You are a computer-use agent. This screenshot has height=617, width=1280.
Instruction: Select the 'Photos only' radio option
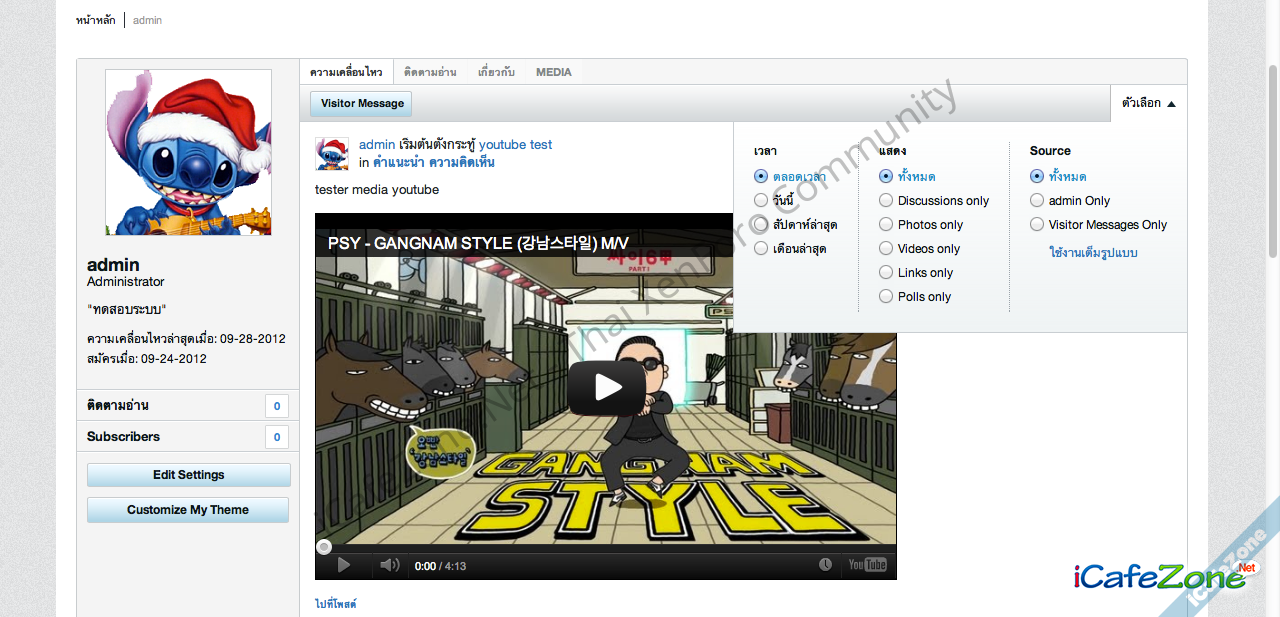coord(886,225)
